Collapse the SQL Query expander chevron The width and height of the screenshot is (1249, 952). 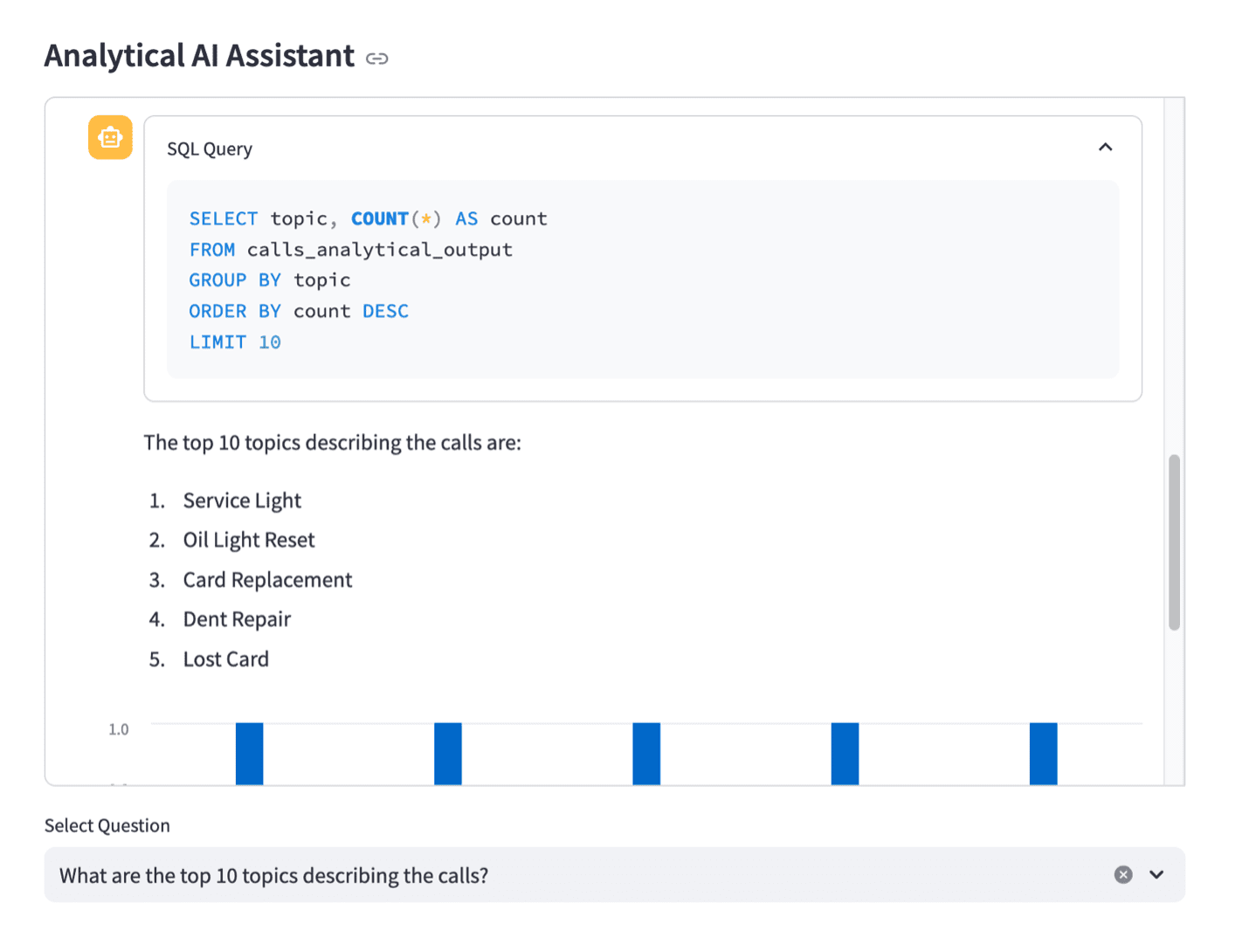pyautogui.click(x=1105, y=148)
